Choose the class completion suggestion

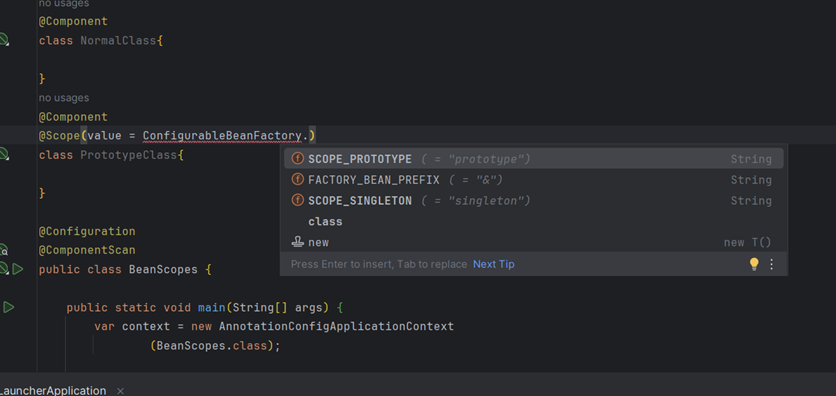pyautogui.click(x=534, y=221)
